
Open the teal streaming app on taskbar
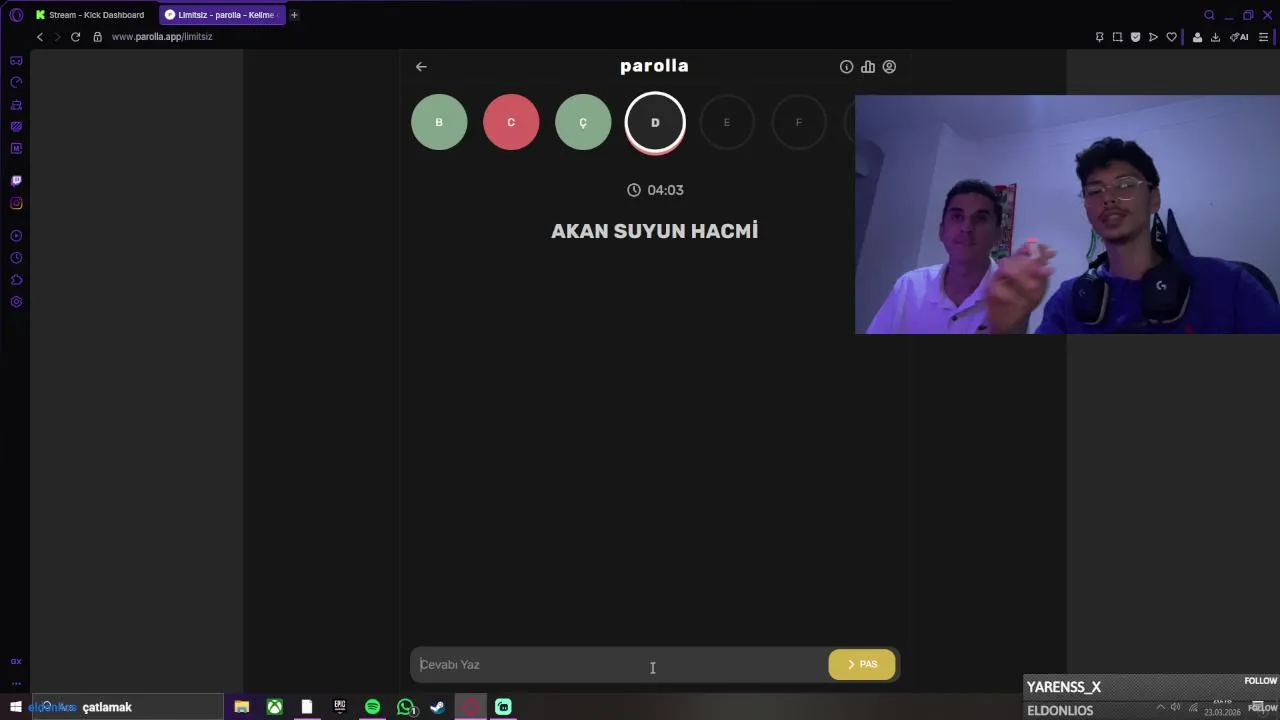[x=503, y=707]
